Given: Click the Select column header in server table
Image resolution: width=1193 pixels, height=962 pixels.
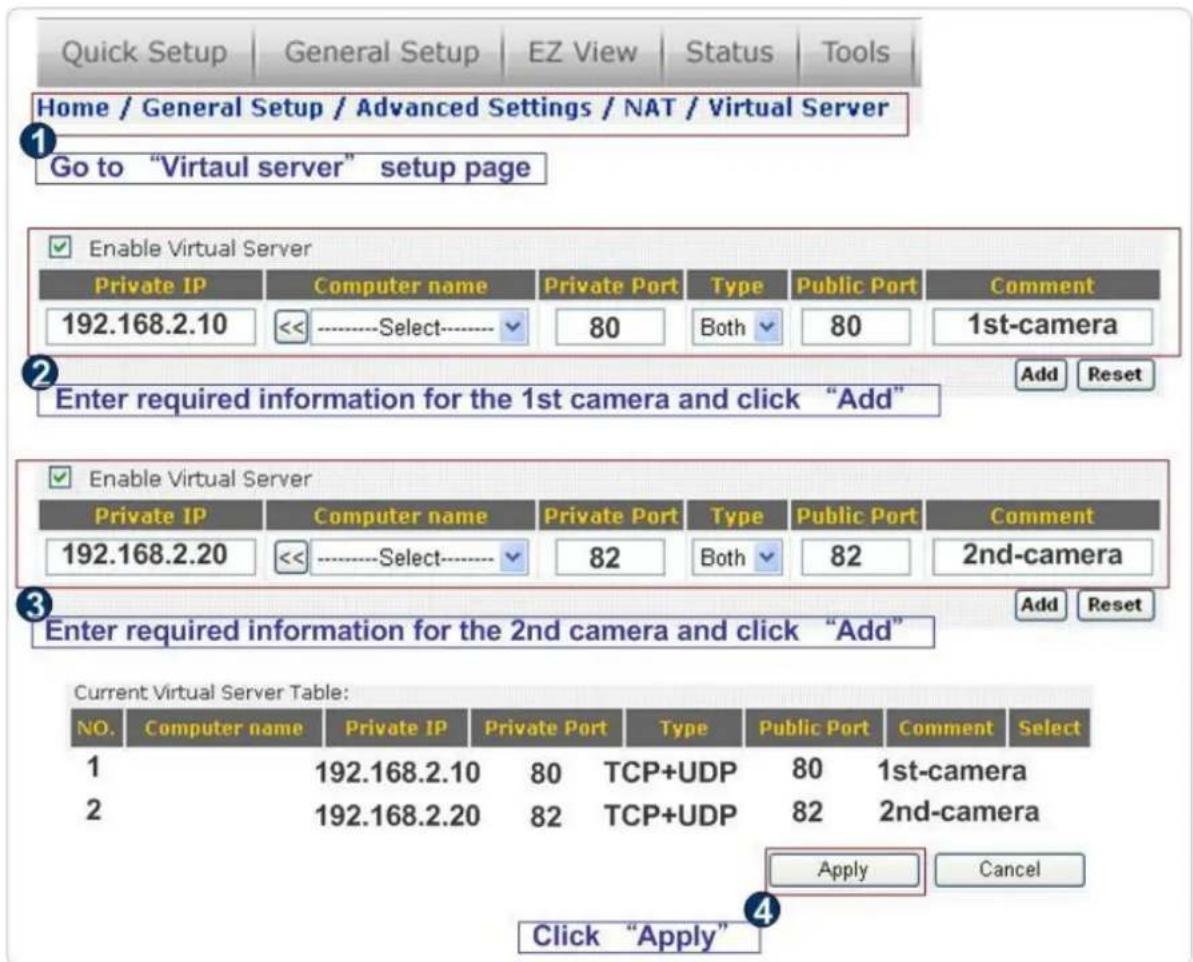Looking at the screenshot, I should 1049,728.
